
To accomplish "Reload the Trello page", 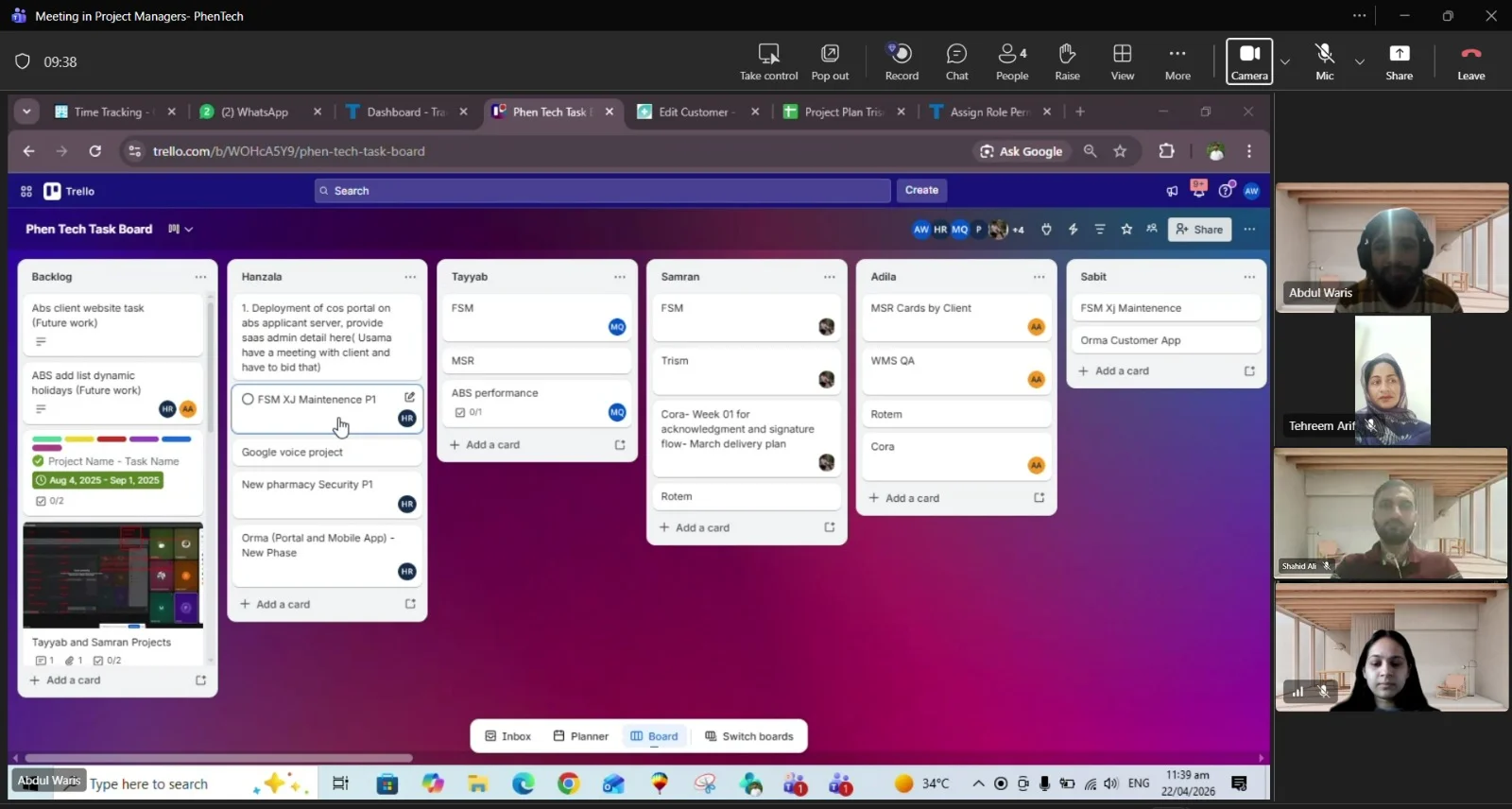I will (94, 151).
